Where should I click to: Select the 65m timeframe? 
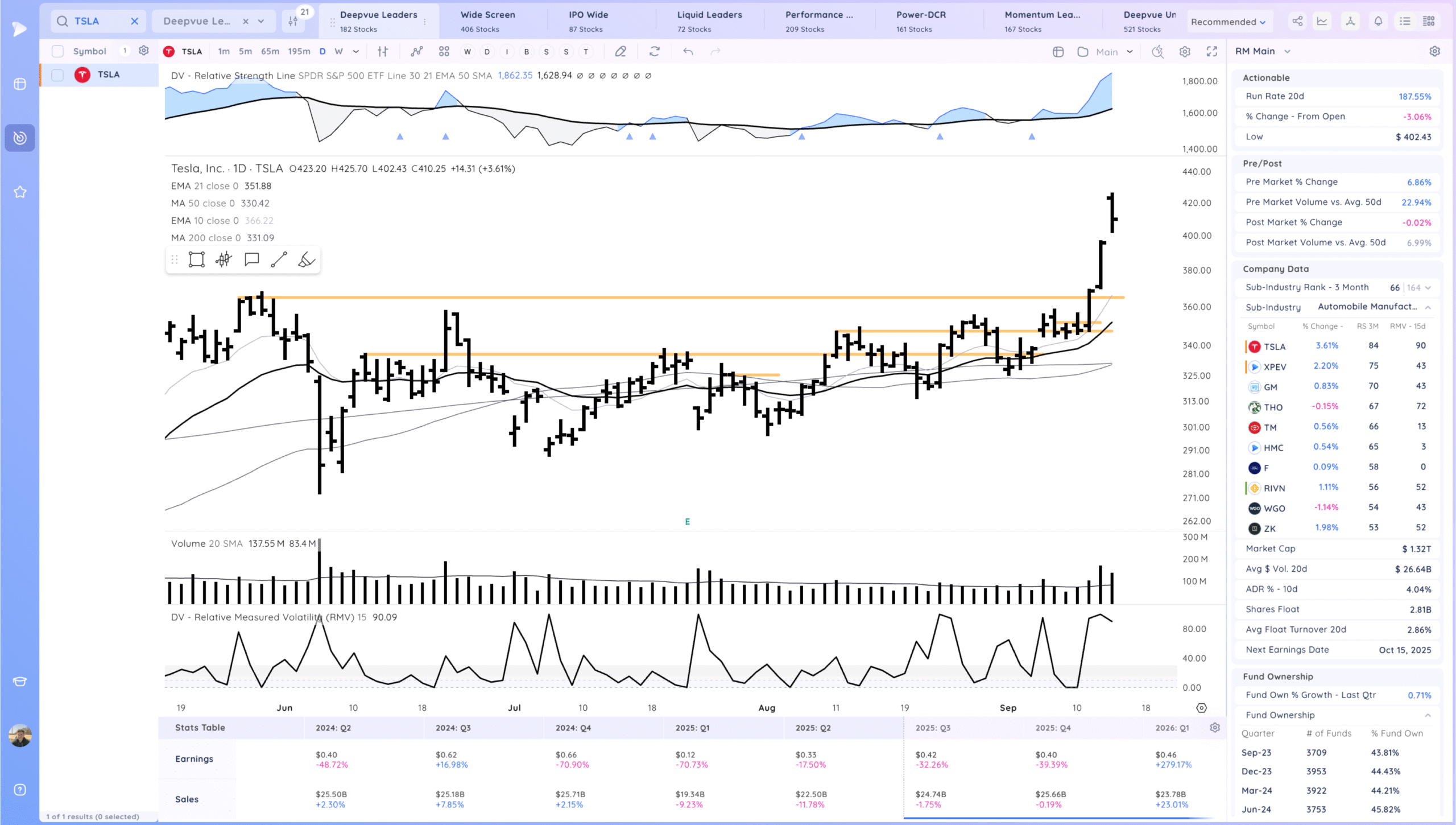pos(270,51)
